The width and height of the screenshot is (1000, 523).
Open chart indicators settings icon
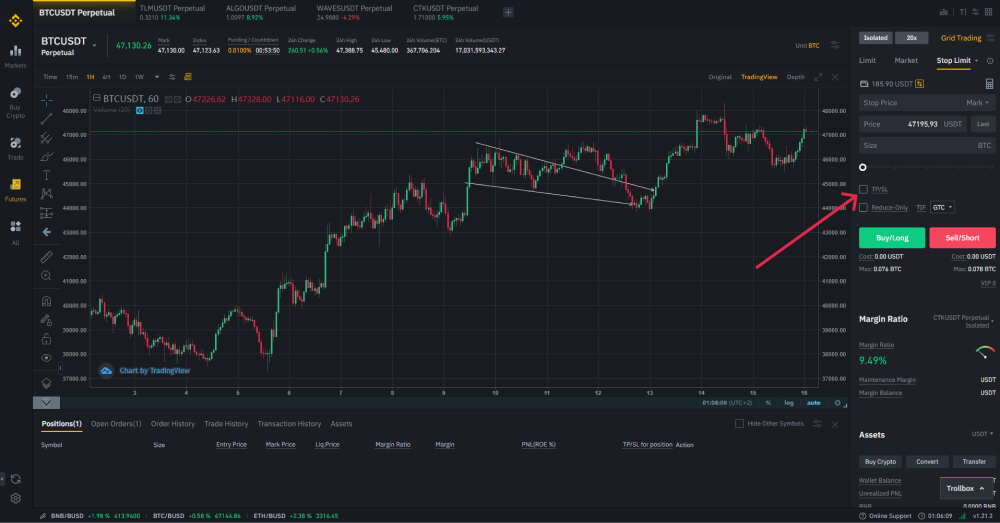coord(172,77)
